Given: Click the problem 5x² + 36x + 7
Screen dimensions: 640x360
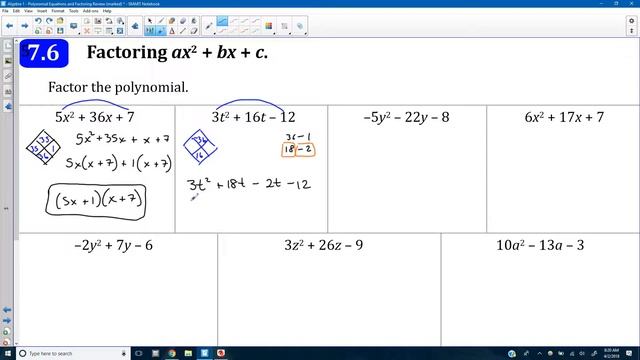Looking at the screenshot, I should pos(95,117).
